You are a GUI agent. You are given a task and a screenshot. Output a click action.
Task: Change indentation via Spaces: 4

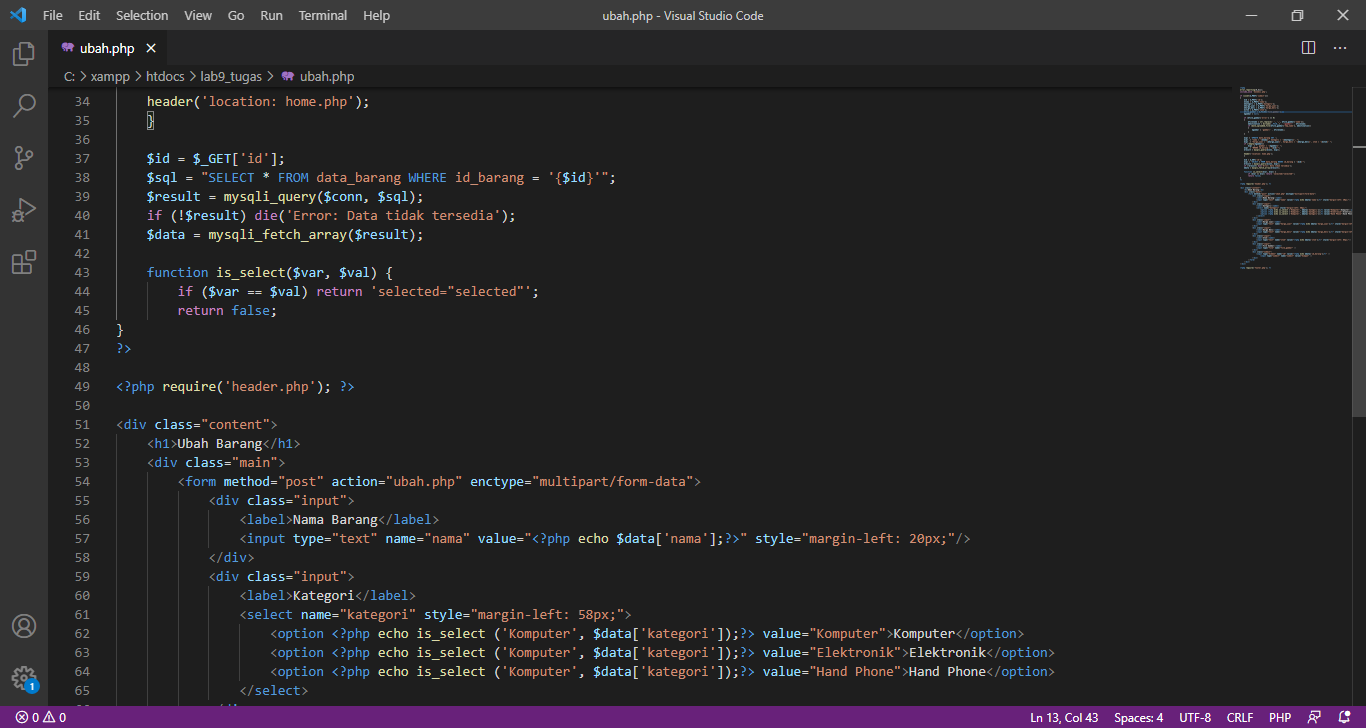(1138, 717)
